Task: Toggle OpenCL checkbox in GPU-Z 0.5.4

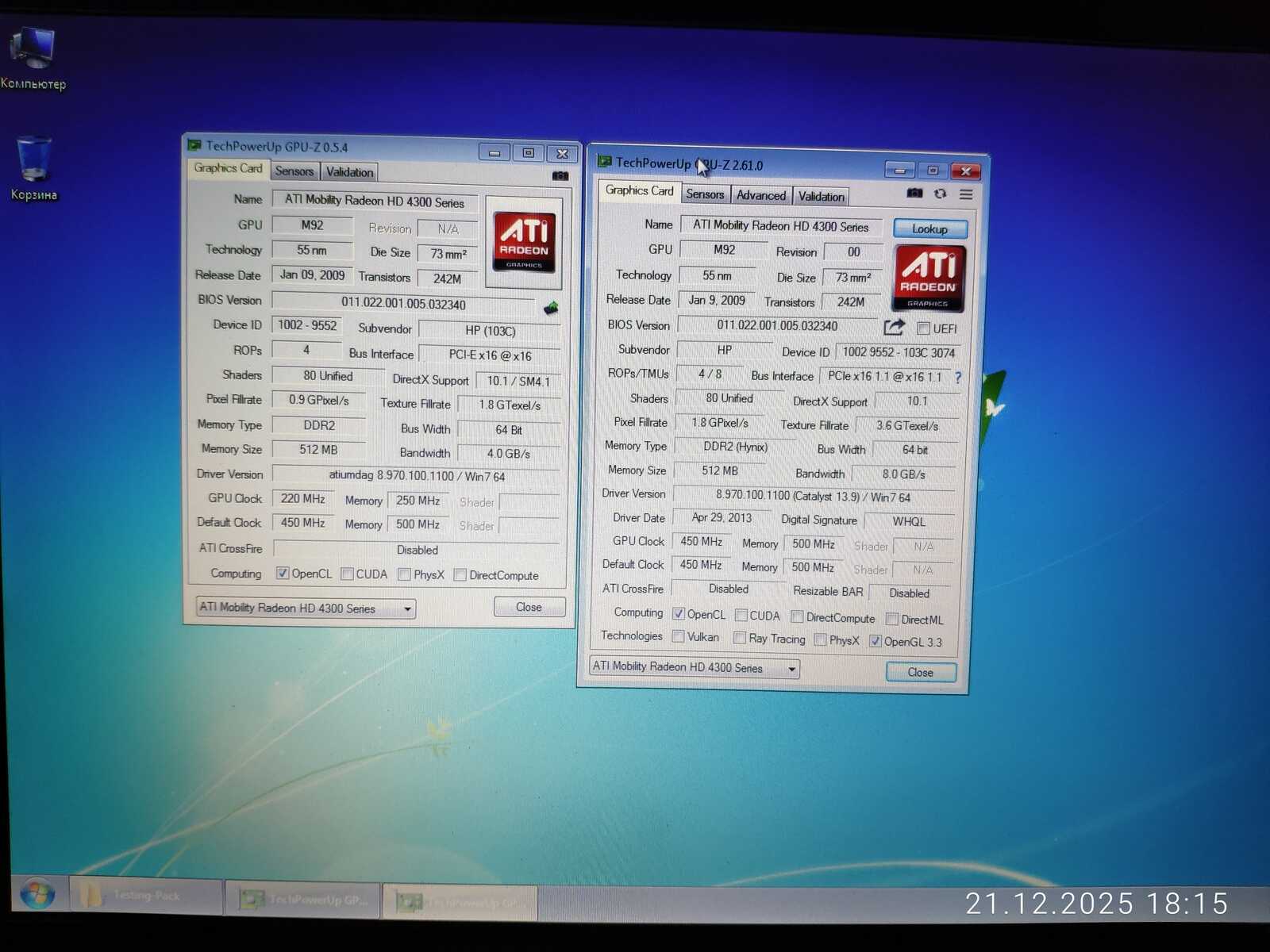Action: pyautogui.click(x=283, y=573)
